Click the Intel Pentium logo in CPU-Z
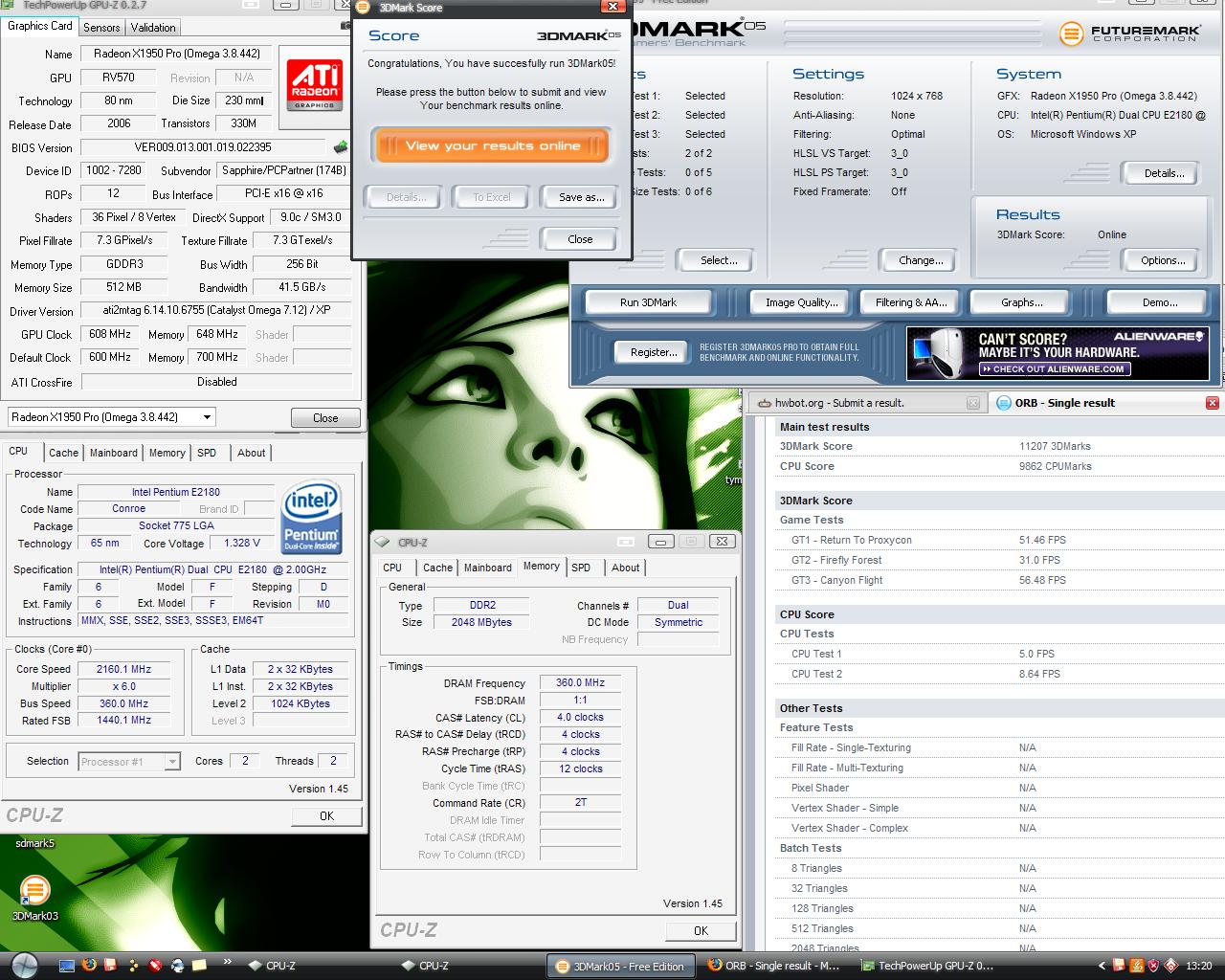This screenshot has height=980, width=1225. [x=311, y=517]
